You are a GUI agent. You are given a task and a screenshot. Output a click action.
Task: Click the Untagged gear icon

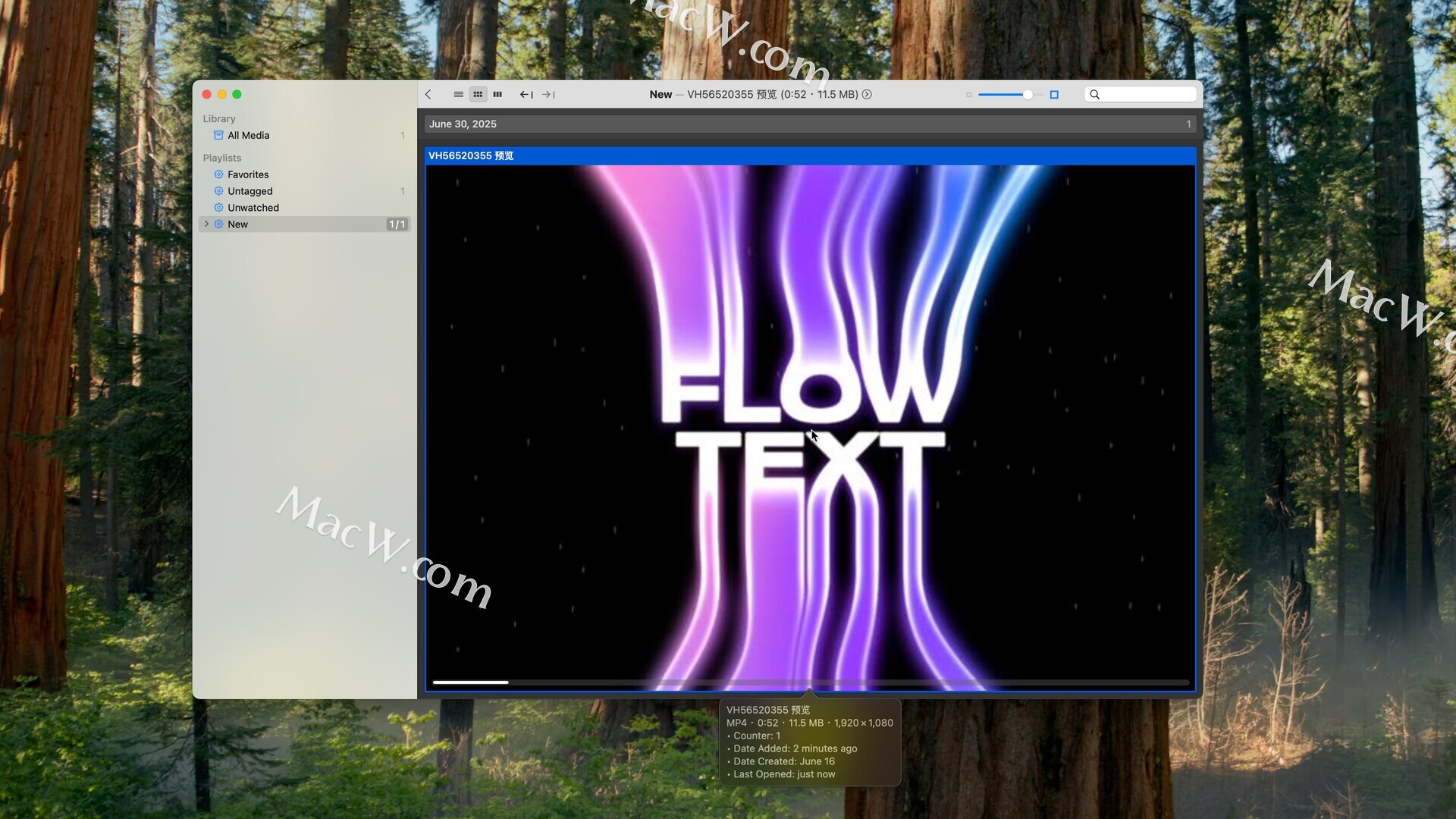[x=218, y=191]
